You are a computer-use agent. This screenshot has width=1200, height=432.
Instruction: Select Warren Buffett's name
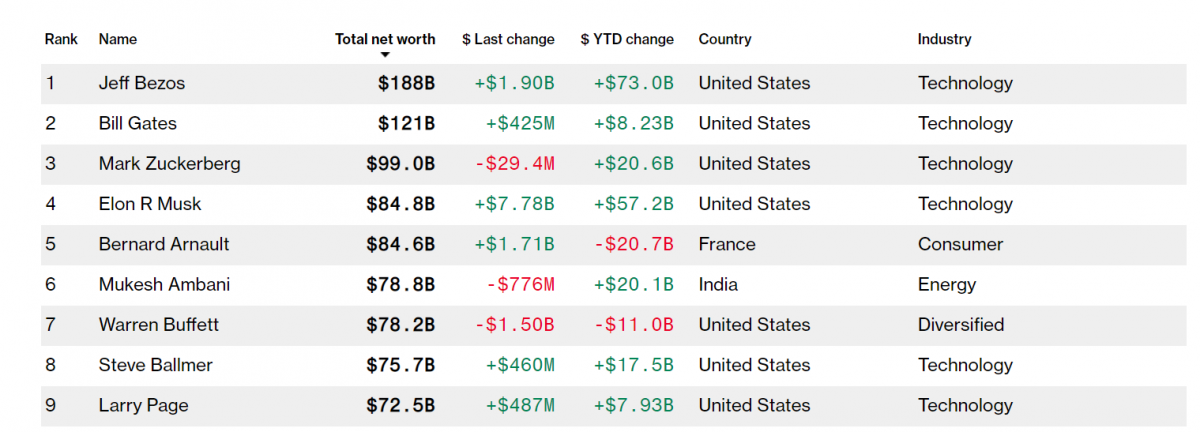(159, 324)
